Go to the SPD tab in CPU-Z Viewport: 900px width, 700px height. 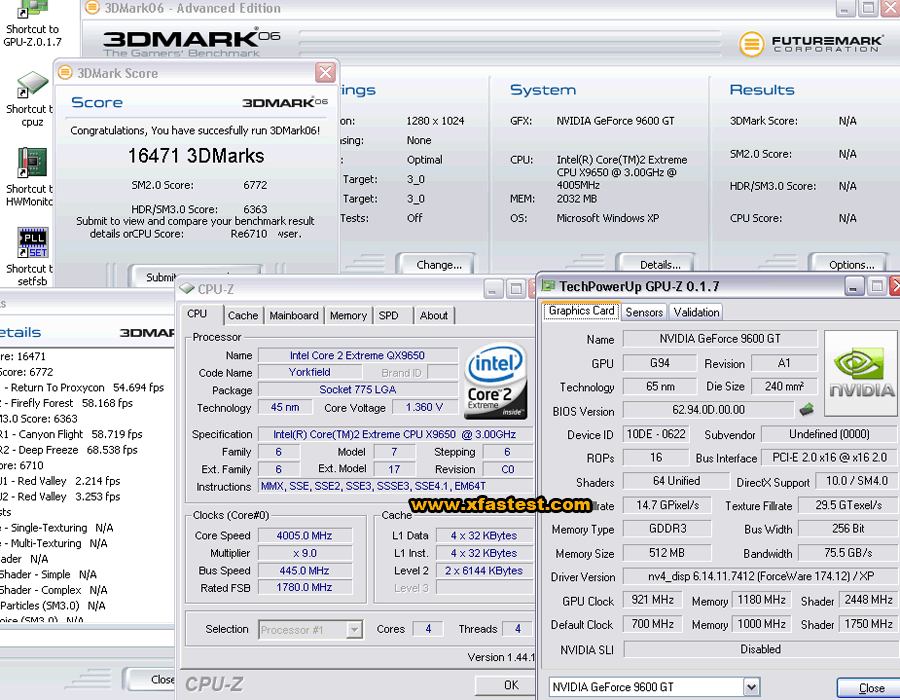[x=388, y=315]
